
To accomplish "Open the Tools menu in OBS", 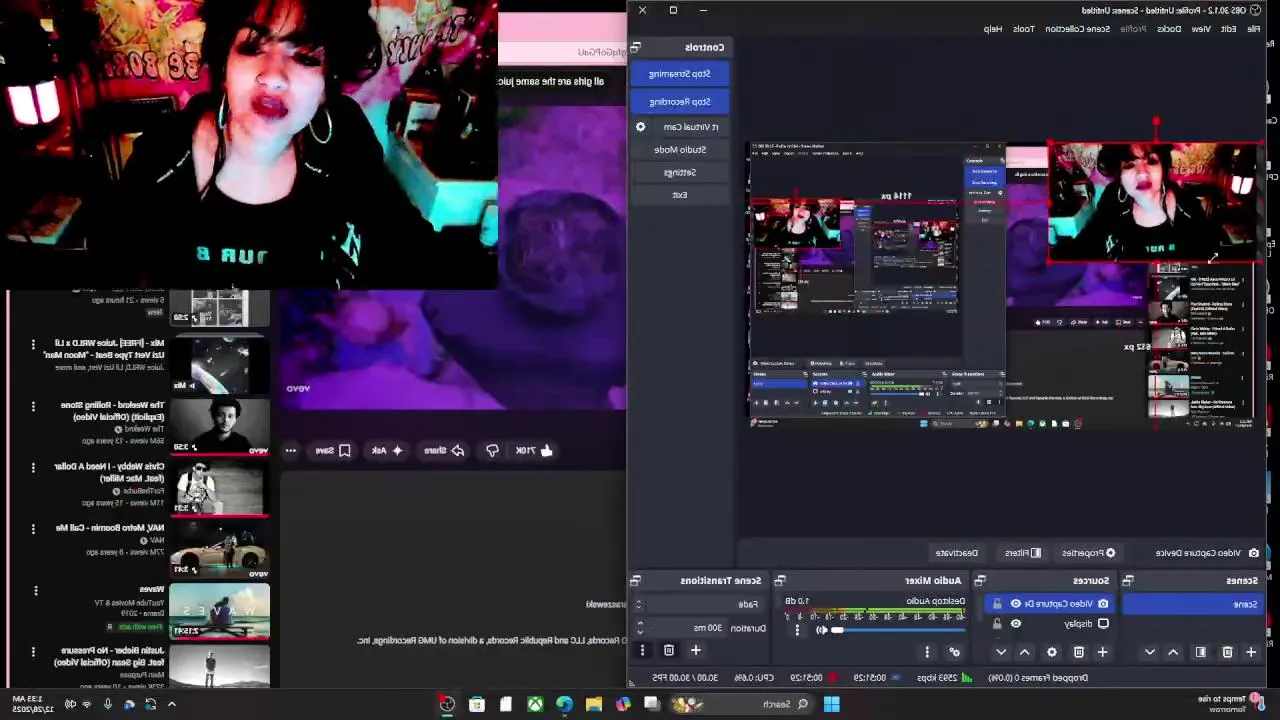I will pyautogui.click(x=1024, y=29).
